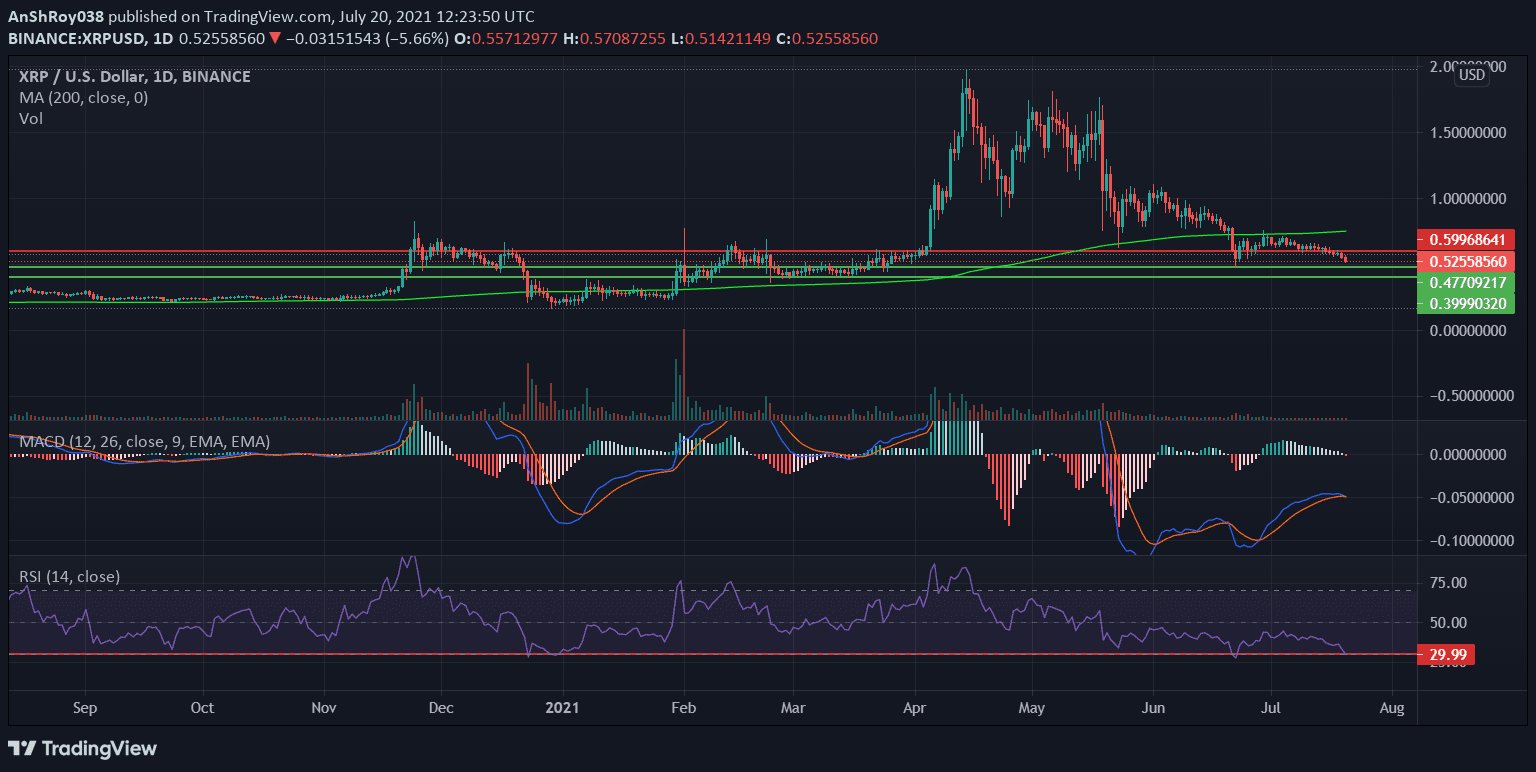
Task: Click the red downward triangle price-change icon
Action: tap(275, 39)
